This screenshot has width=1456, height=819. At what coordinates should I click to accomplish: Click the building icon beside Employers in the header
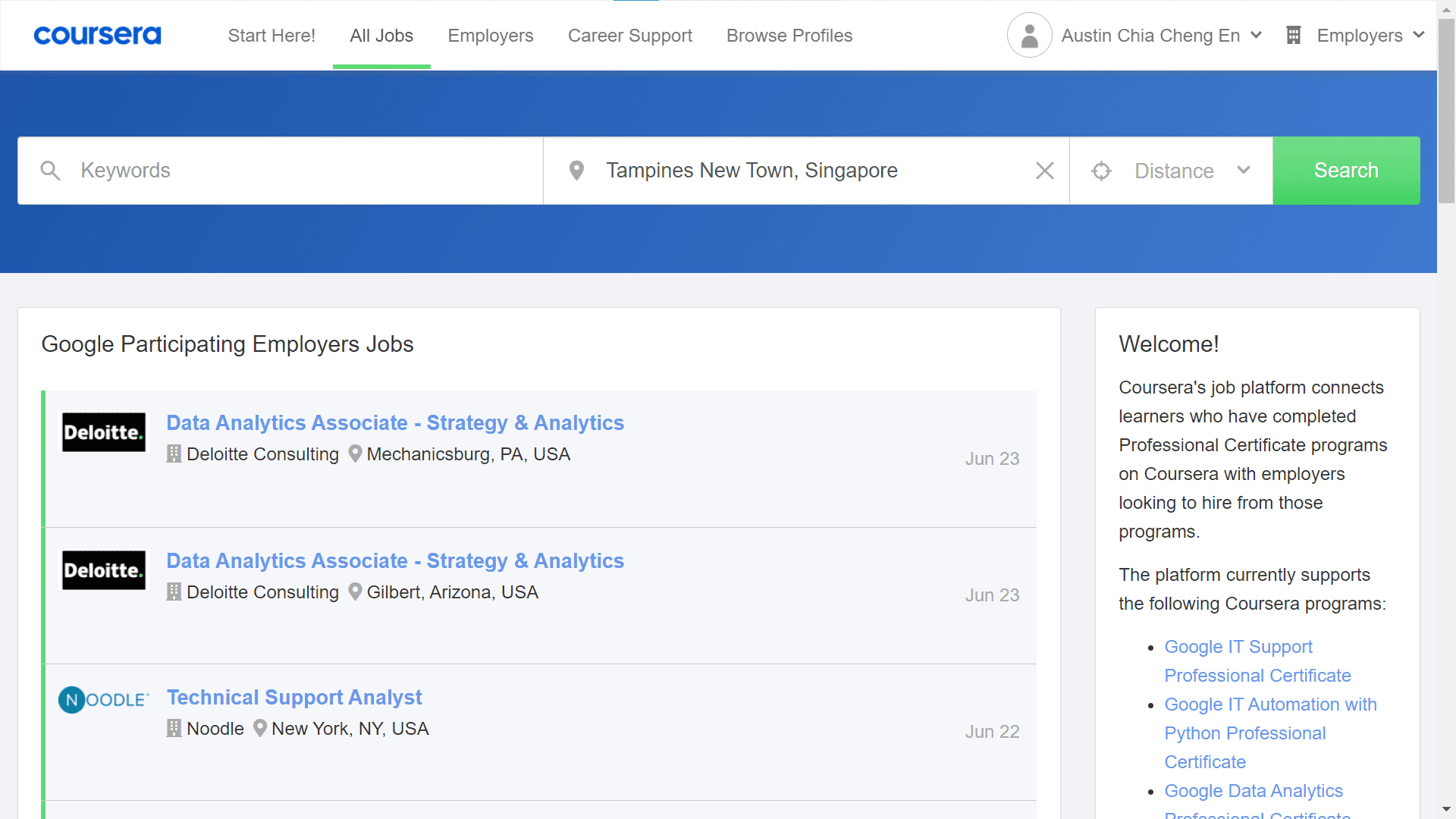(x=1294, y=34)
